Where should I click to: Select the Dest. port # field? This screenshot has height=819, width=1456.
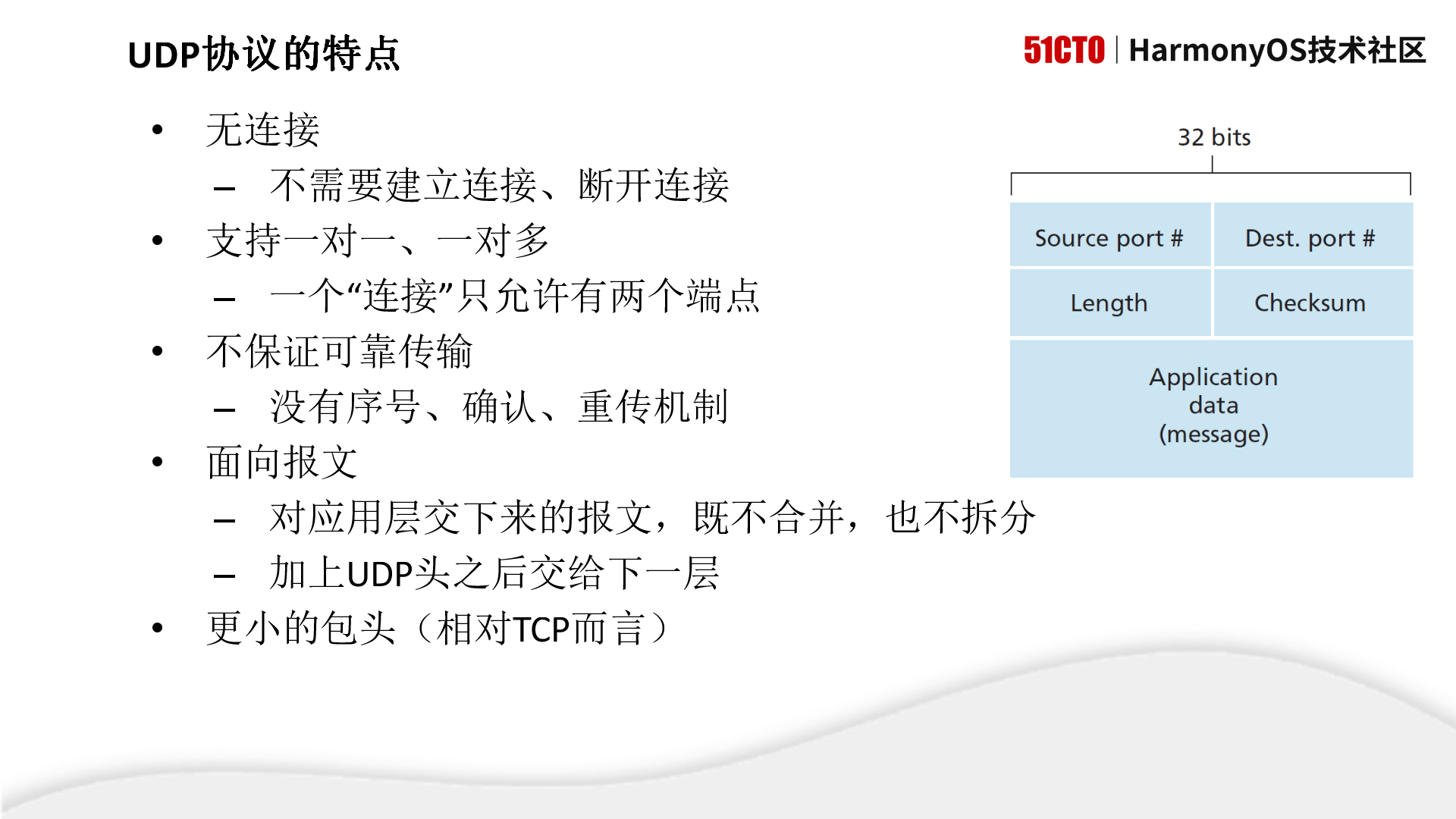pos(1310,237)
